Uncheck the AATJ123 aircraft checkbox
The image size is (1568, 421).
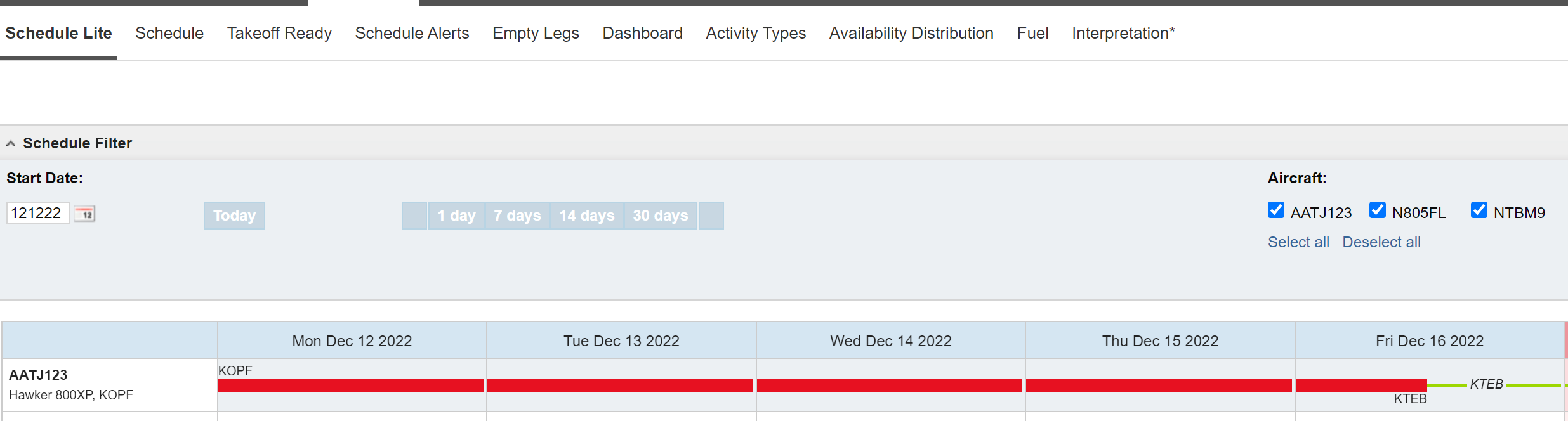pyautogui.click(x=1275, y=210)
